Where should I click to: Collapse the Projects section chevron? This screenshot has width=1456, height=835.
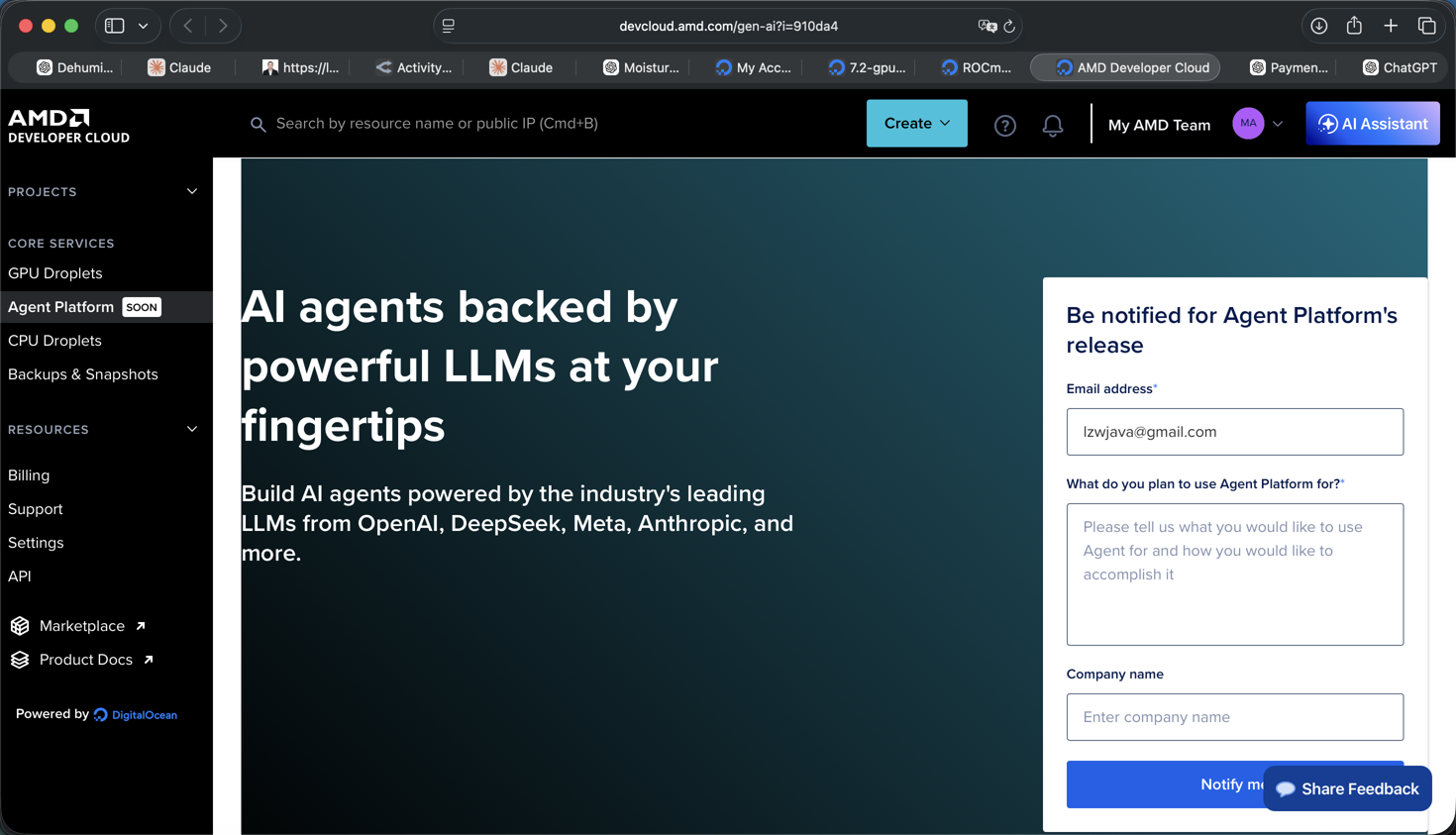192,191
